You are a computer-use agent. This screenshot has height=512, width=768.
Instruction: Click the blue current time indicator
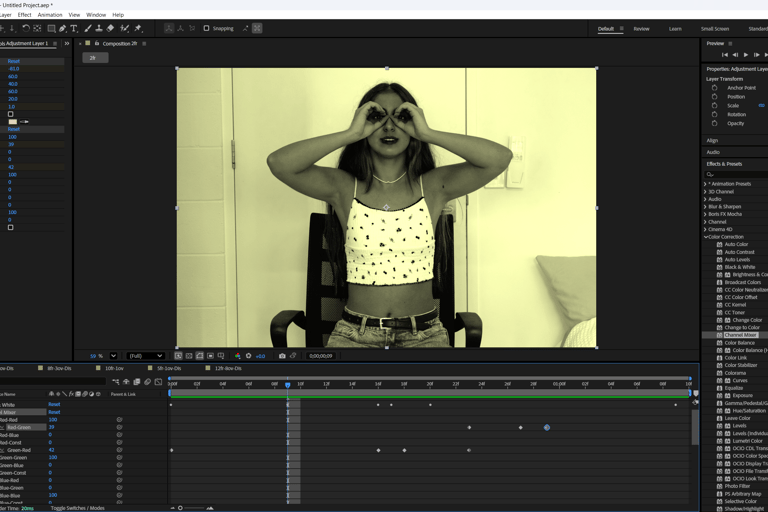pyautogui.click(x=288, y=385)
